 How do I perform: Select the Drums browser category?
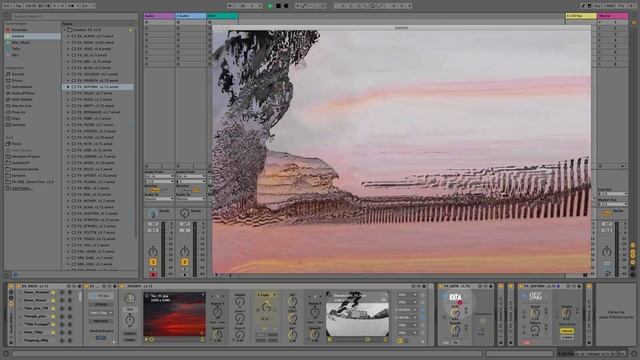coord(17,80)
